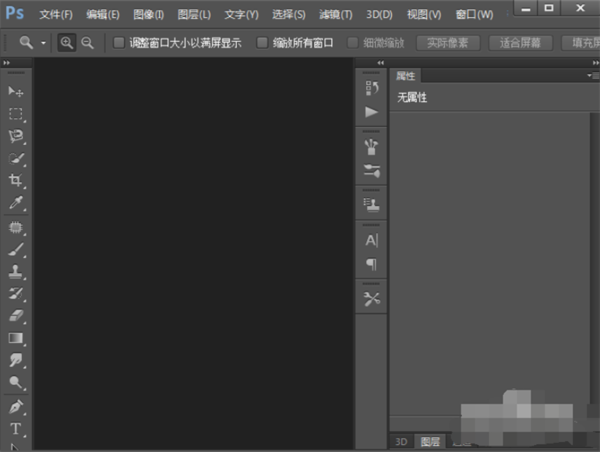Open the Clone Source panel icon

pyautogui.click(x=372, y=205)
